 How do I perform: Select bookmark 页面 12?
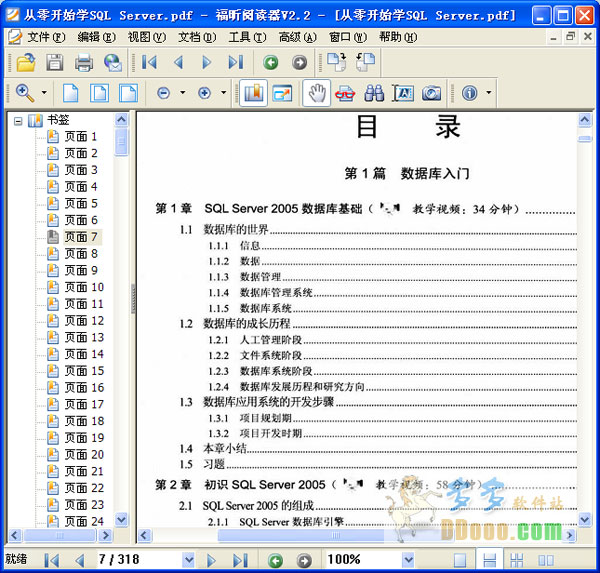click(84, 321)
